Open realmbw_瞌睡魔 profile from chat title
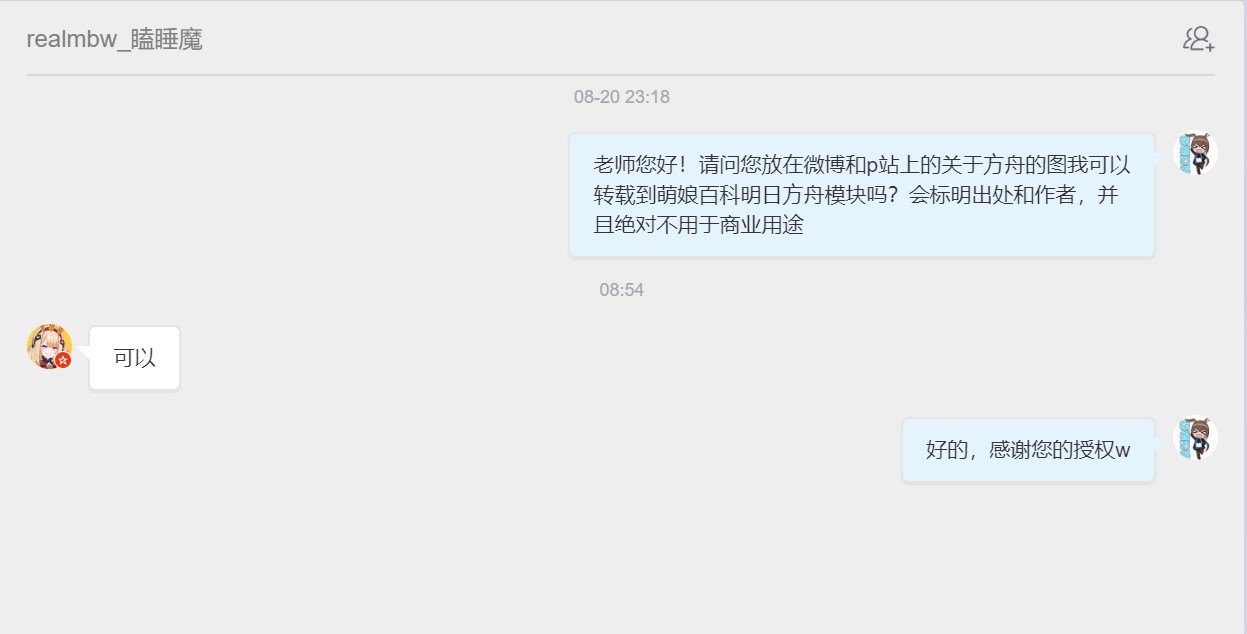Image resolution: width=1247 pixels, height=634 pixels. click(x=114, y=39)
